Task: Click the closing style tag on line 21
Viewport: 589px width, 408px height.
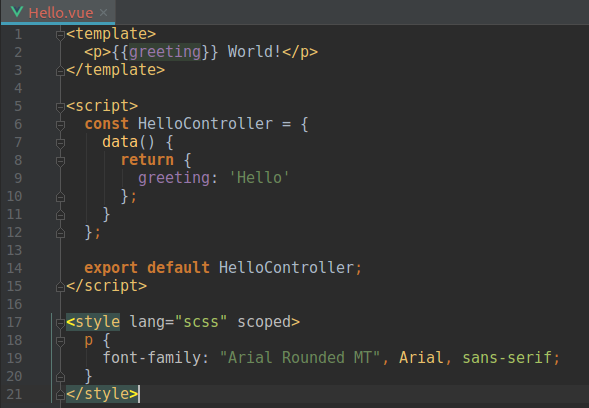Action: (102, 394)
